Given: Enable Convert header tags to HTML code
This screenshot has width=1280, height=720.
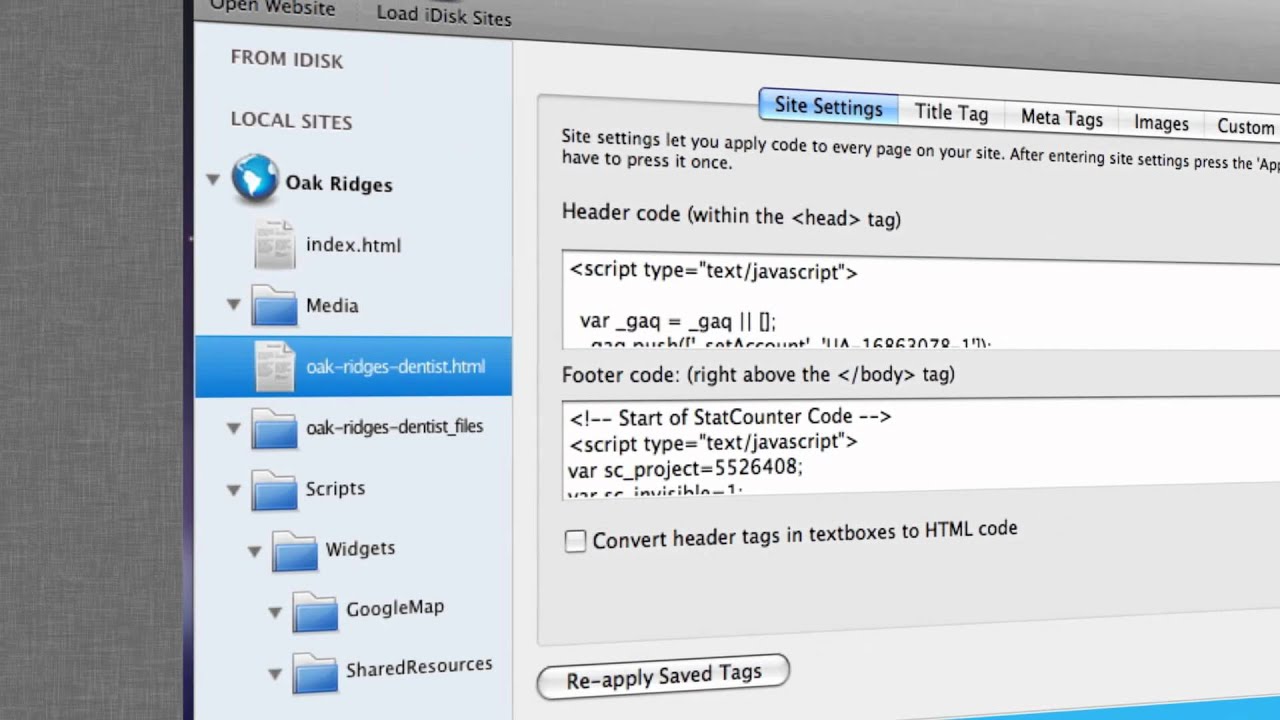Looking at the screenshot, I should (575, 541).
